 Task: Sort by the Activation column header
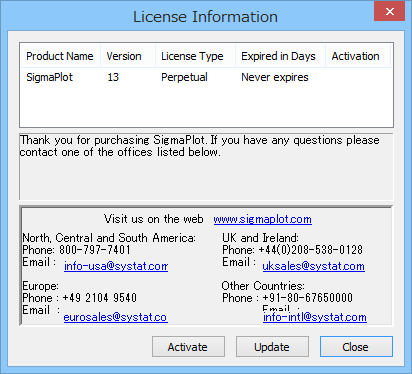point(358,56)
